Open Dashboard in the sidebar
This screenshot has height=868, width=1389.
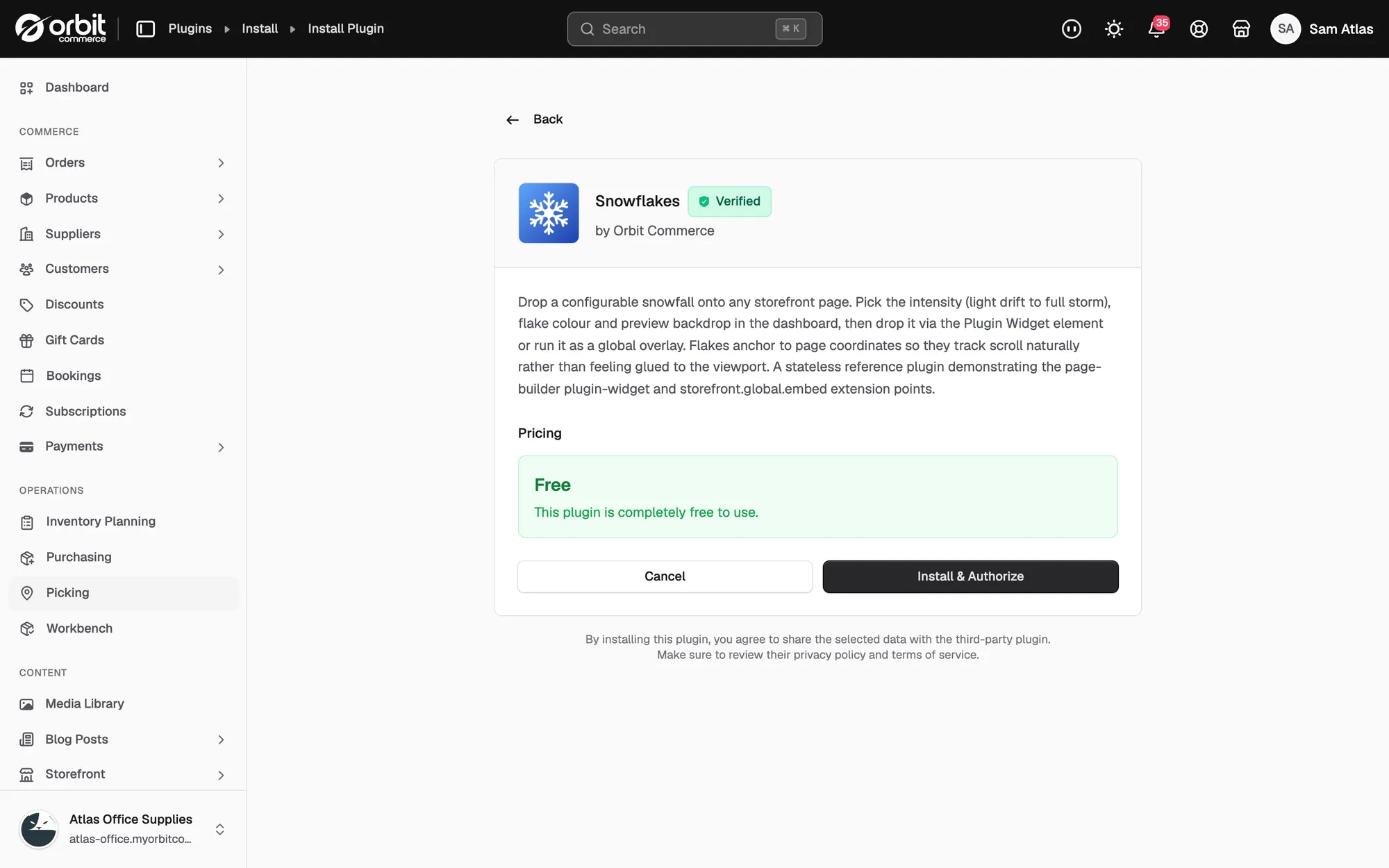click(124, 87)
